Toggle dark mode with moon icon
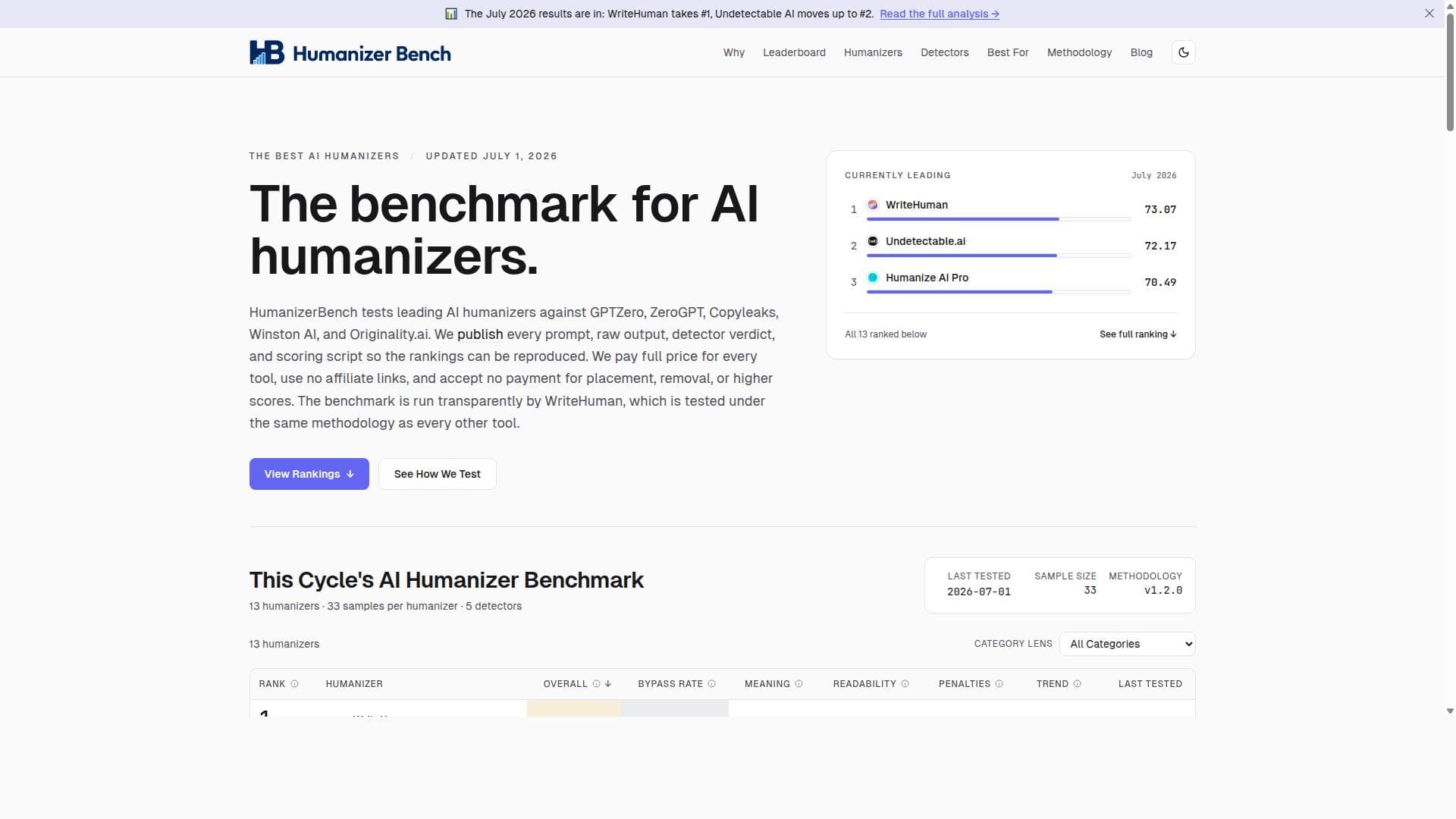 coord(1184,52)
